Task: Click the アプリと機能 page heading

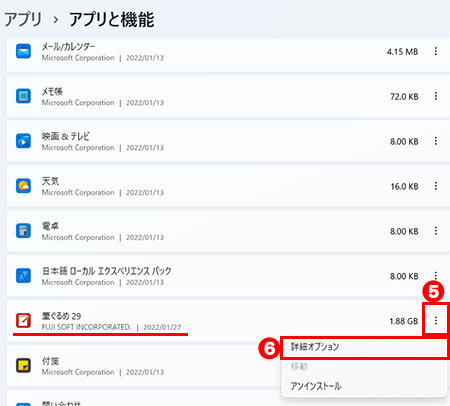Action: click(112, 20)
